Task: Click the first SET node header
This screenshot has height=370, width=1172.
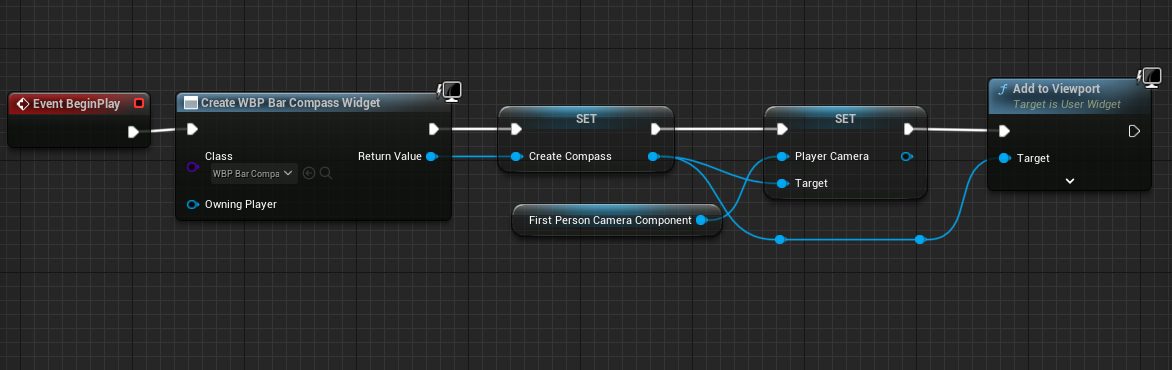Action: click(586, 118)
